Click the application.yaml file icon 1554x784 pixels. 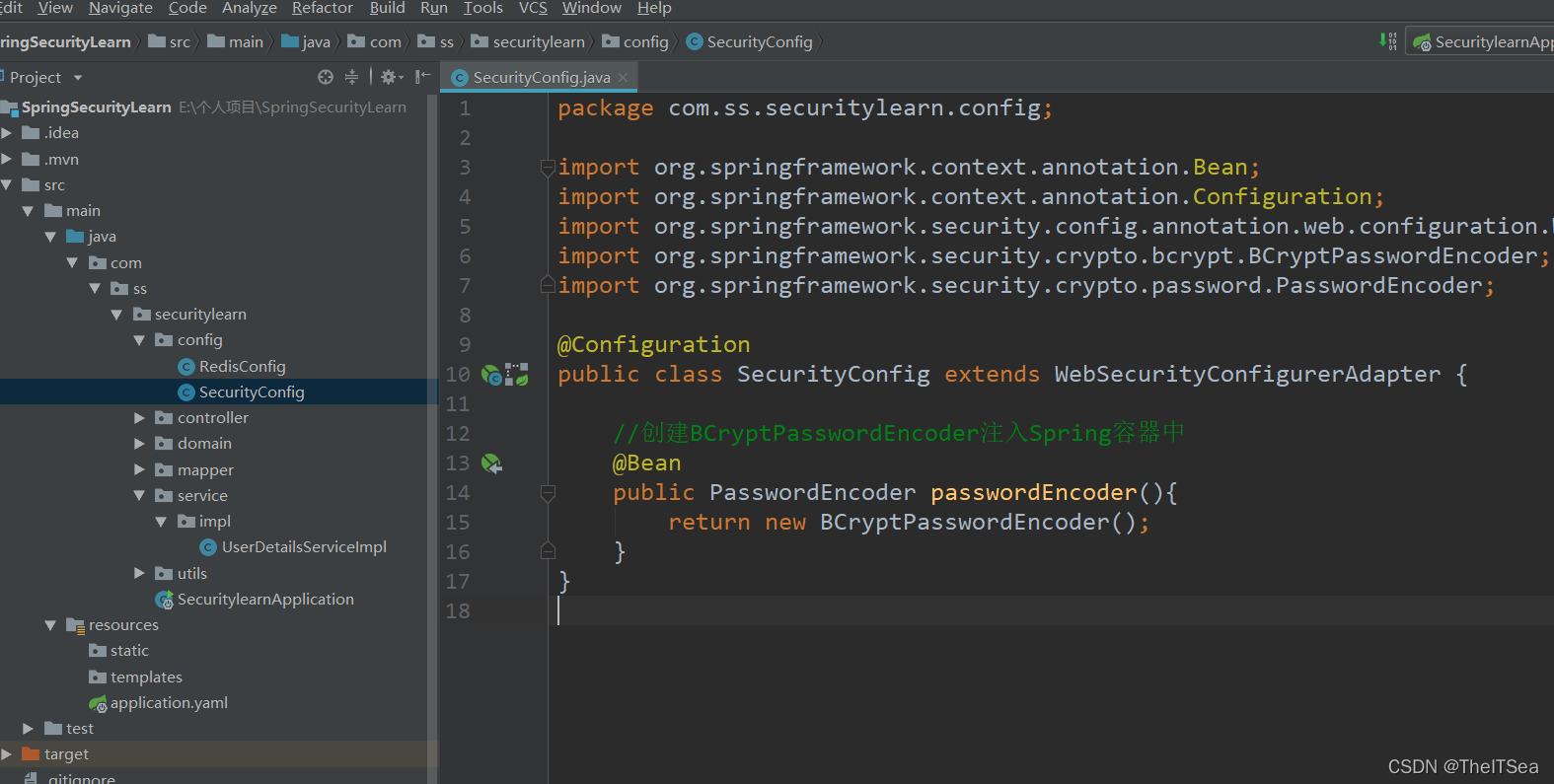tap(98, 703)
